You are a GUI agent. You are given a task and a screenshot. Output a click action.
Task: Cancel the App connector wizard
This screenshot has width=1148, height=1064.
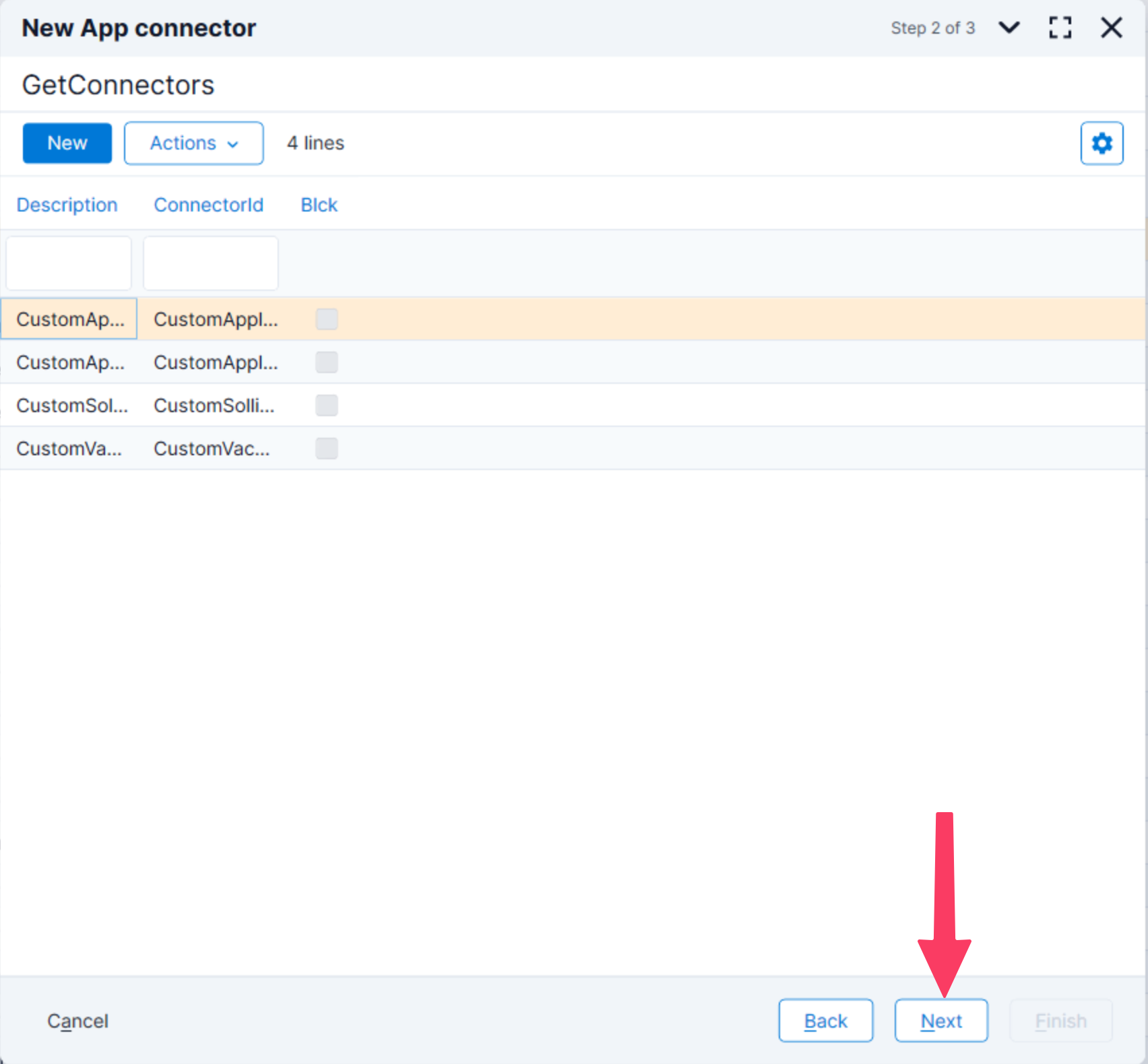pyautogui.click(x=77, y=1021)
